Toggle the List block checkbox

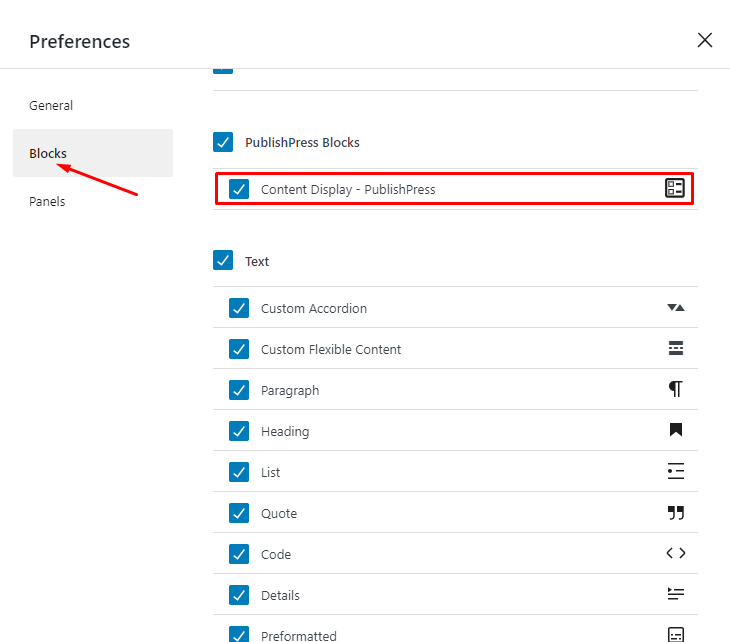[x=239, y=472]
